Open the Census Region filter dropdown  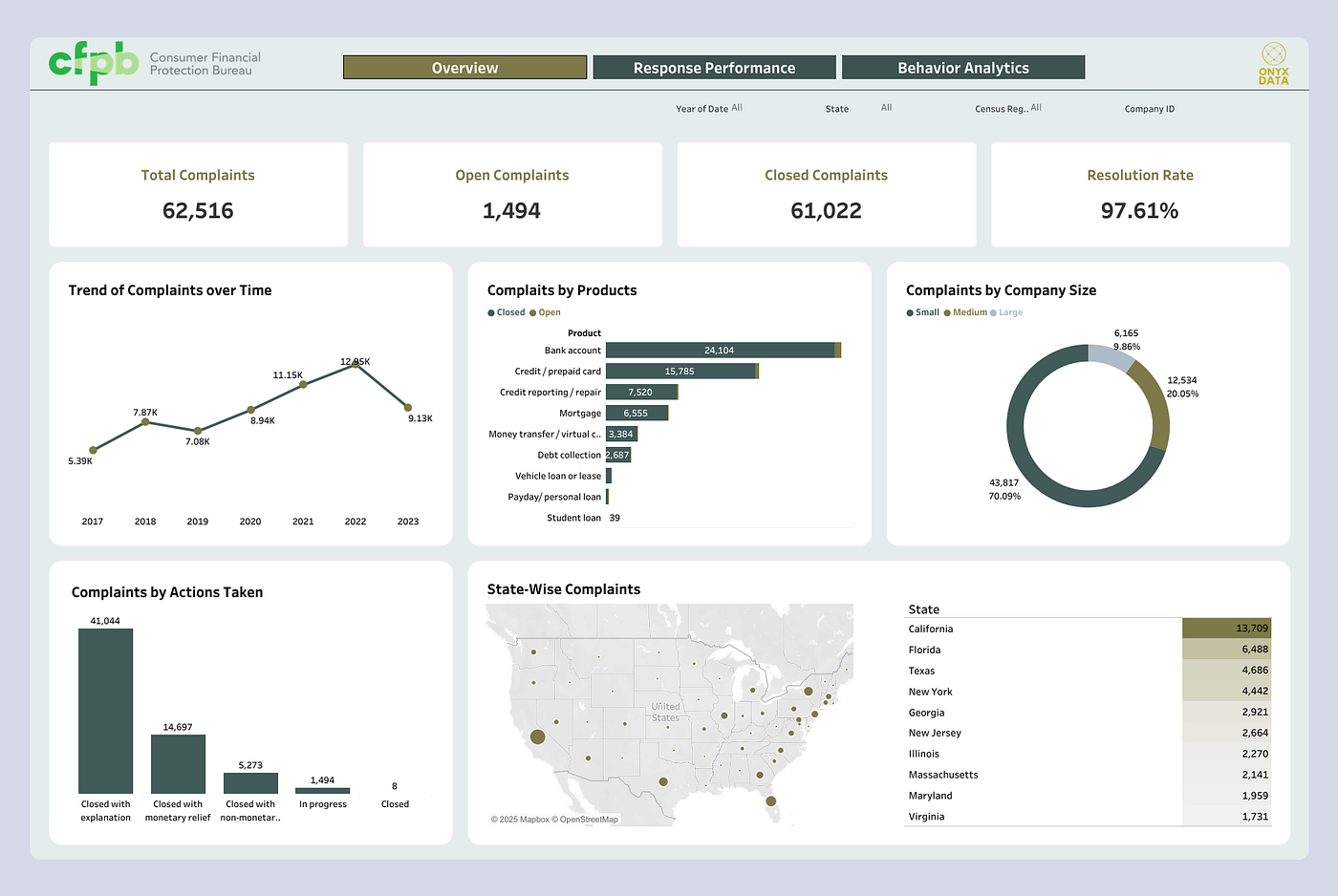tap(1036, 108)
